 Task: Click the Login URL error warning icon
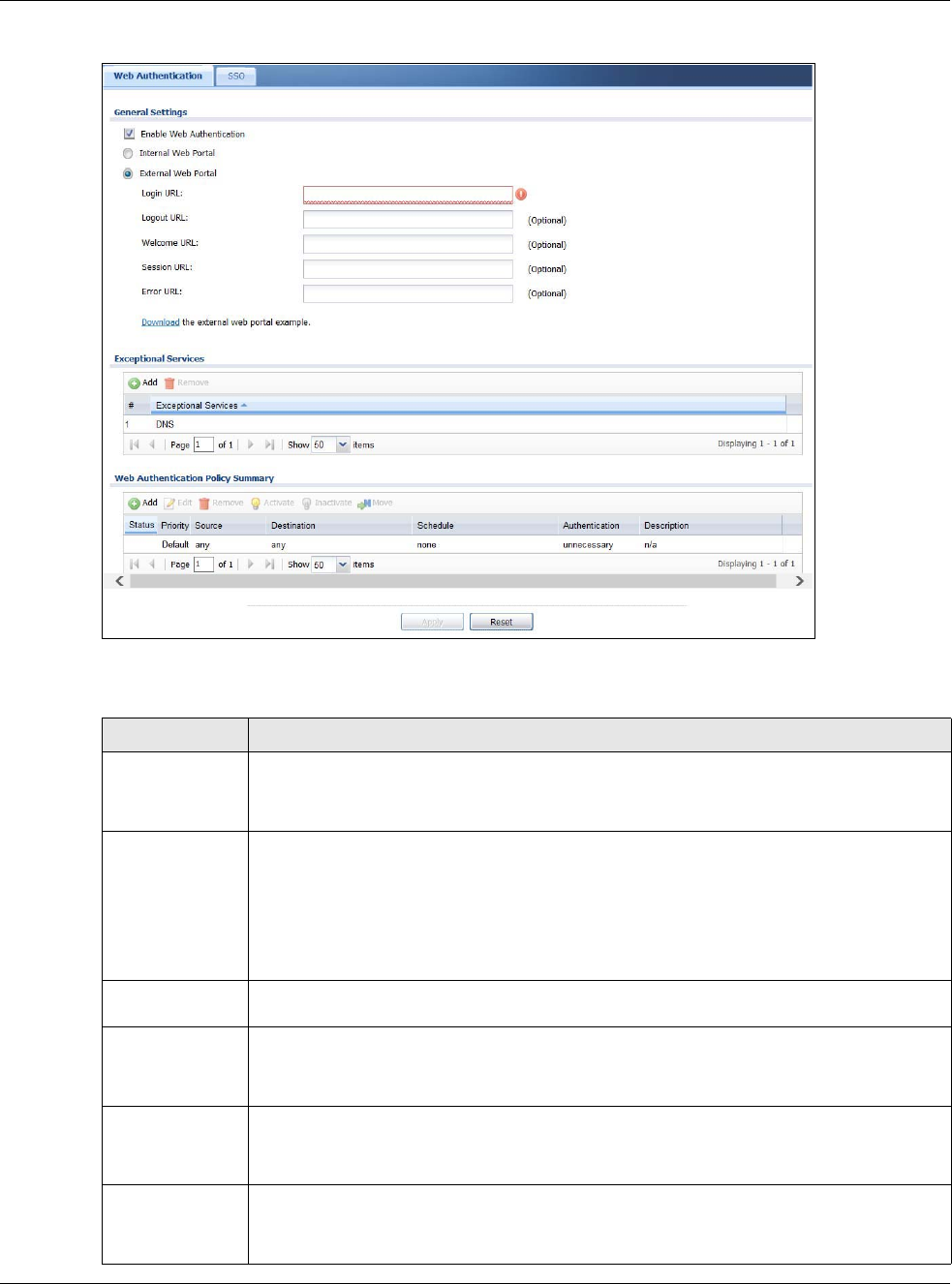[521, 195]
